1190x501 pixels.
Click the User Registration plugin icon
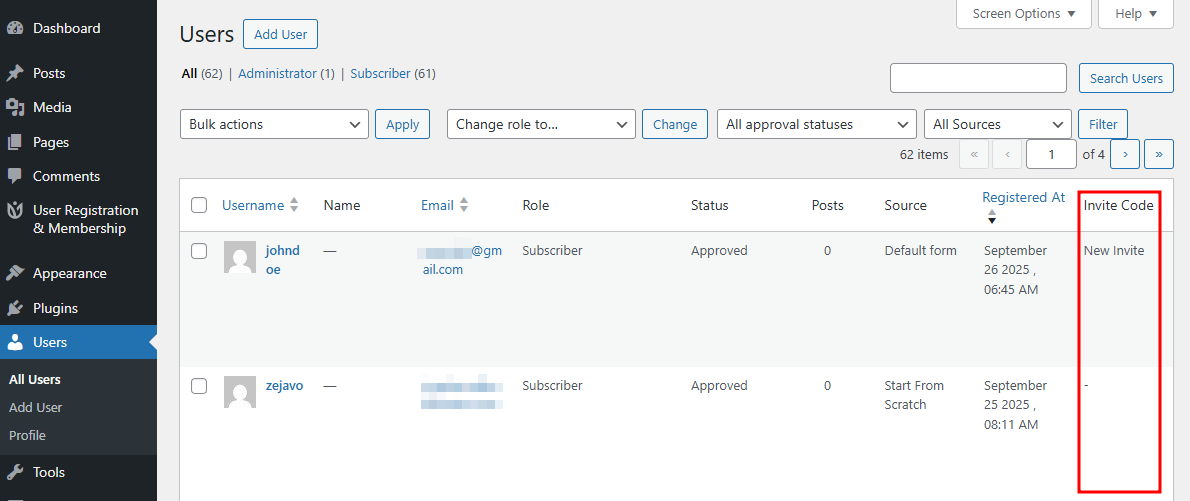click(14, 210)
